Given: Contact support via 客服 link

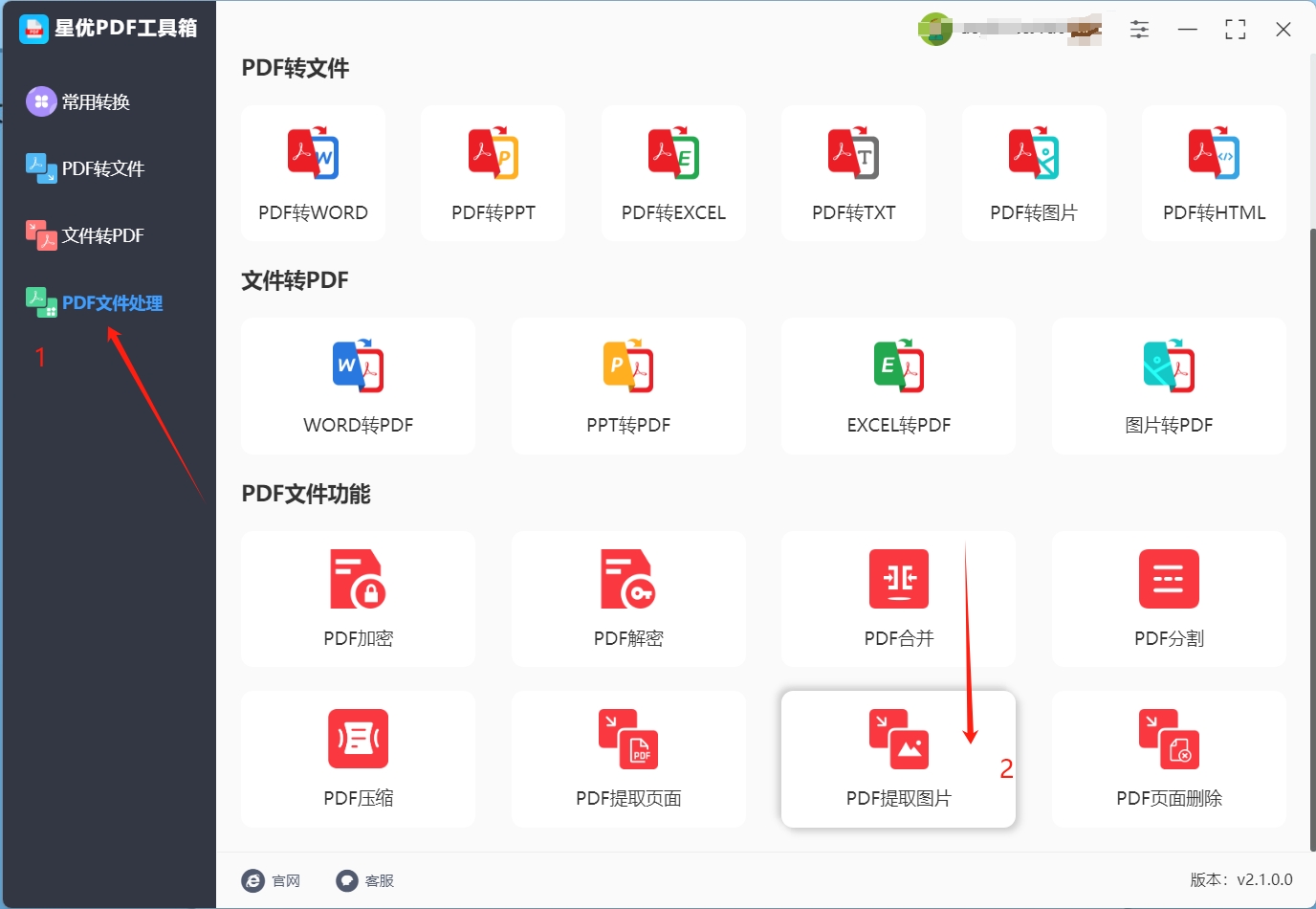Looking at the screenshot, I should point(379,880).
